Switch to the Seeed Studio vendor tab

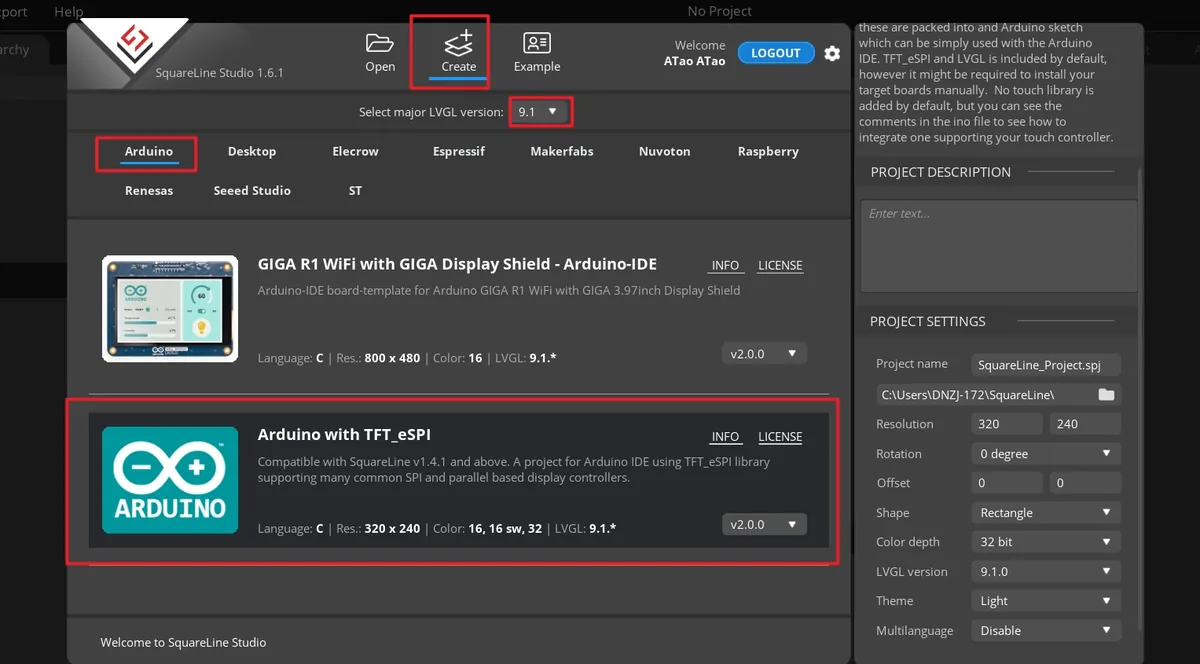[252, 191]
